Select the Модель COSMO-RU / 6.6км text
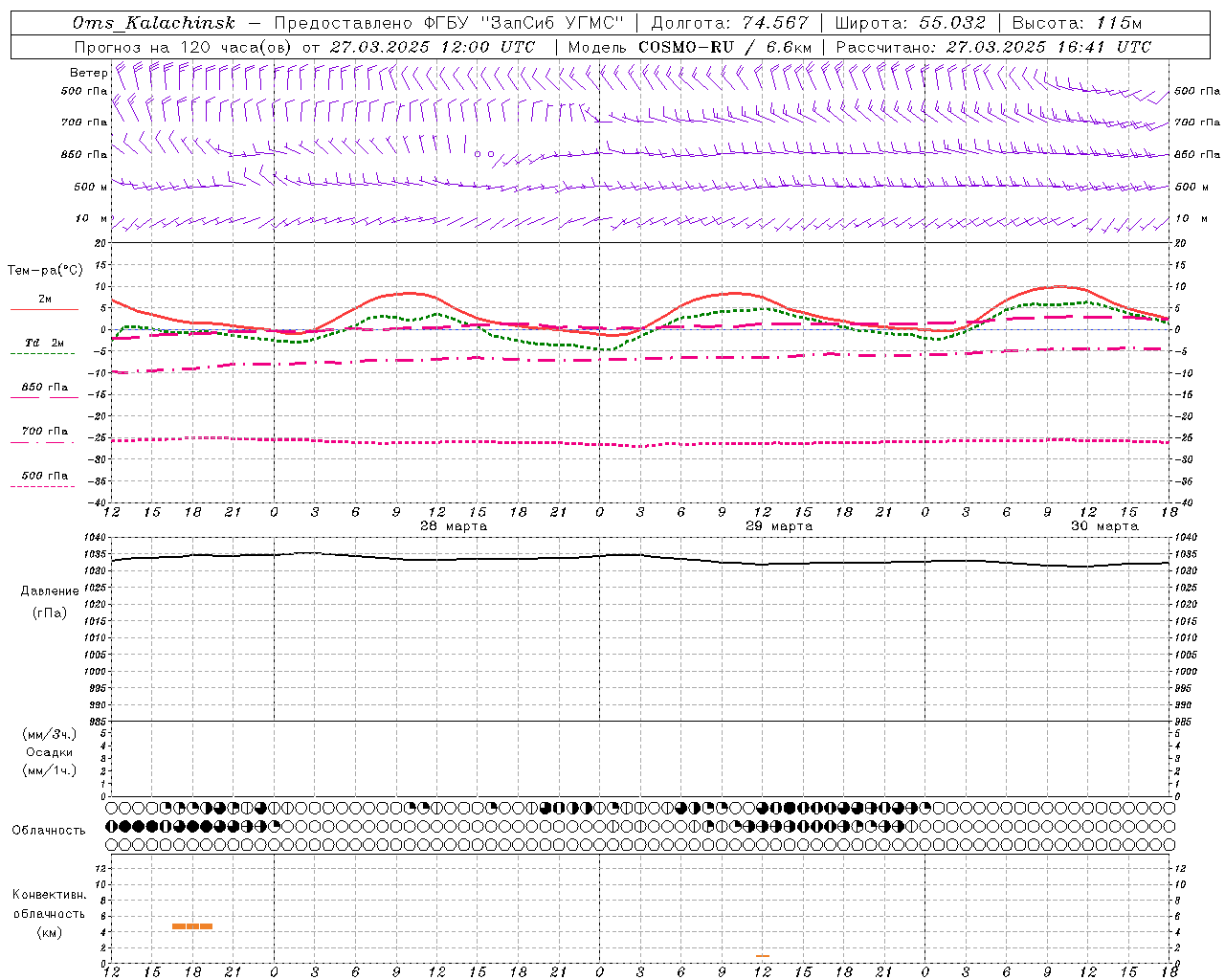 tap(690, 47)
